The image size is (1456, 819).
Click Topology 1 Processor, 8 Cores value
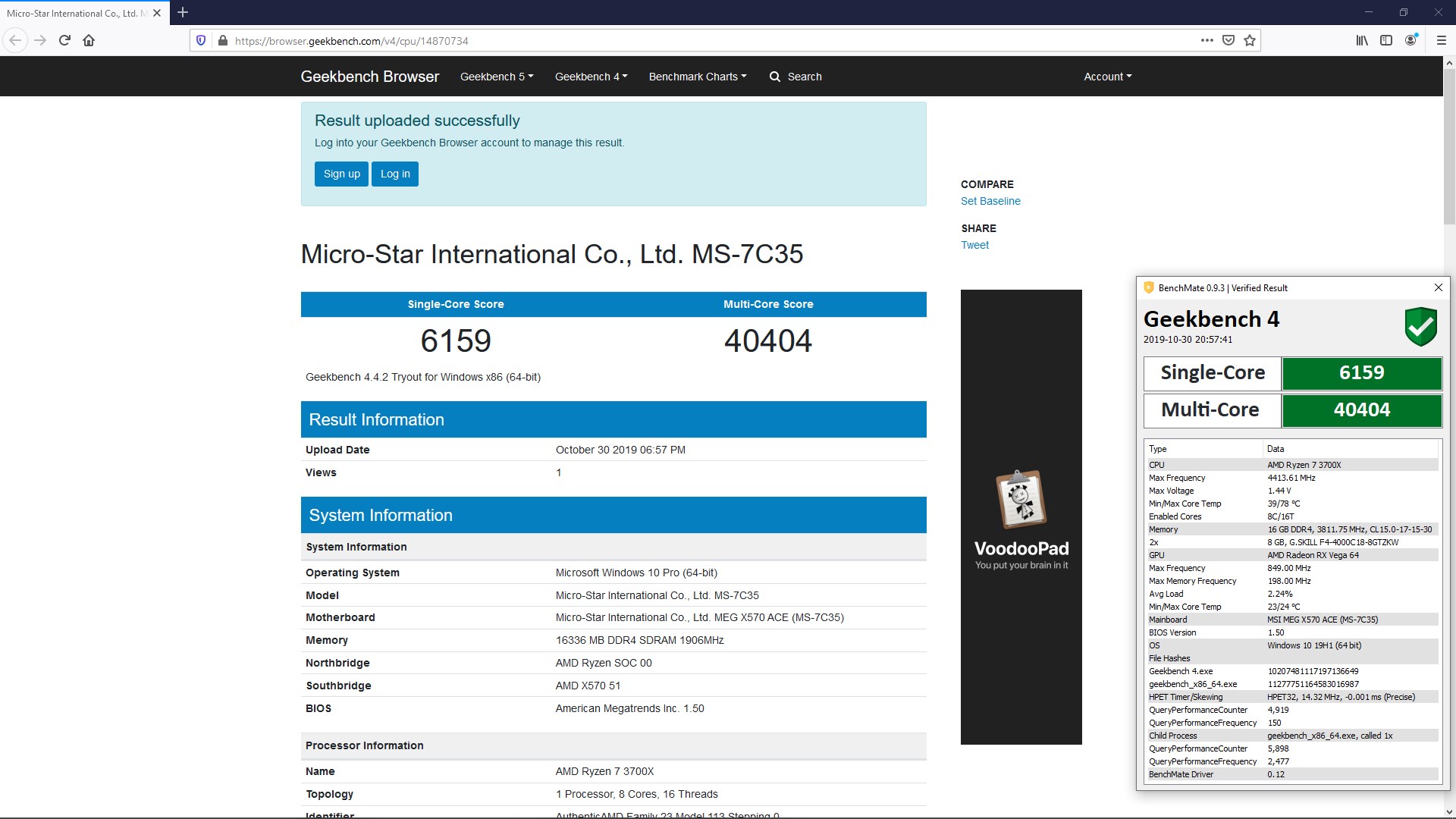[x=636, y=794]
